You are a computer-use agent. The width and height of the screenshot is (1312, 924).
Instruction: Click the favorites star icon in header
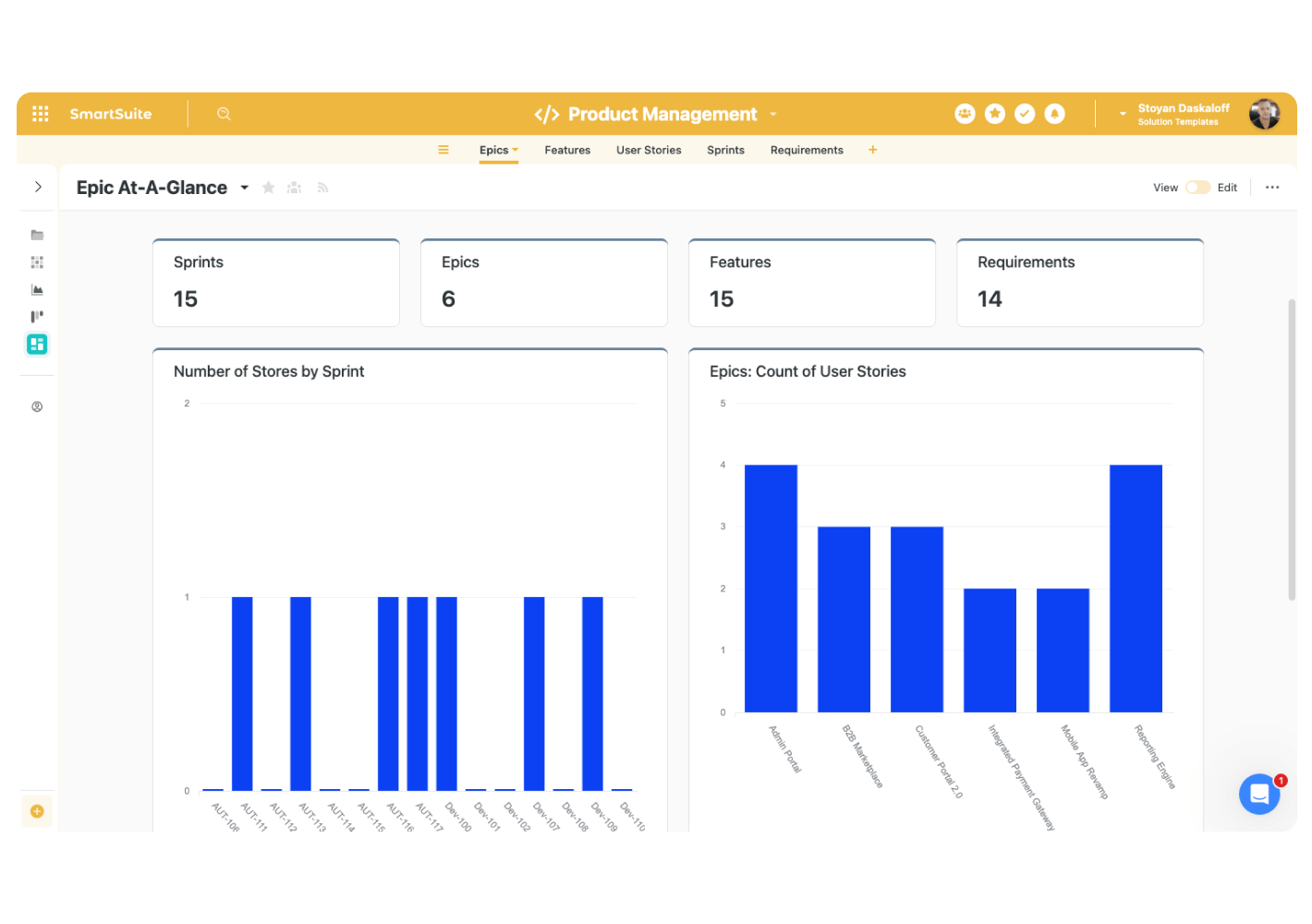coord(995,114)
